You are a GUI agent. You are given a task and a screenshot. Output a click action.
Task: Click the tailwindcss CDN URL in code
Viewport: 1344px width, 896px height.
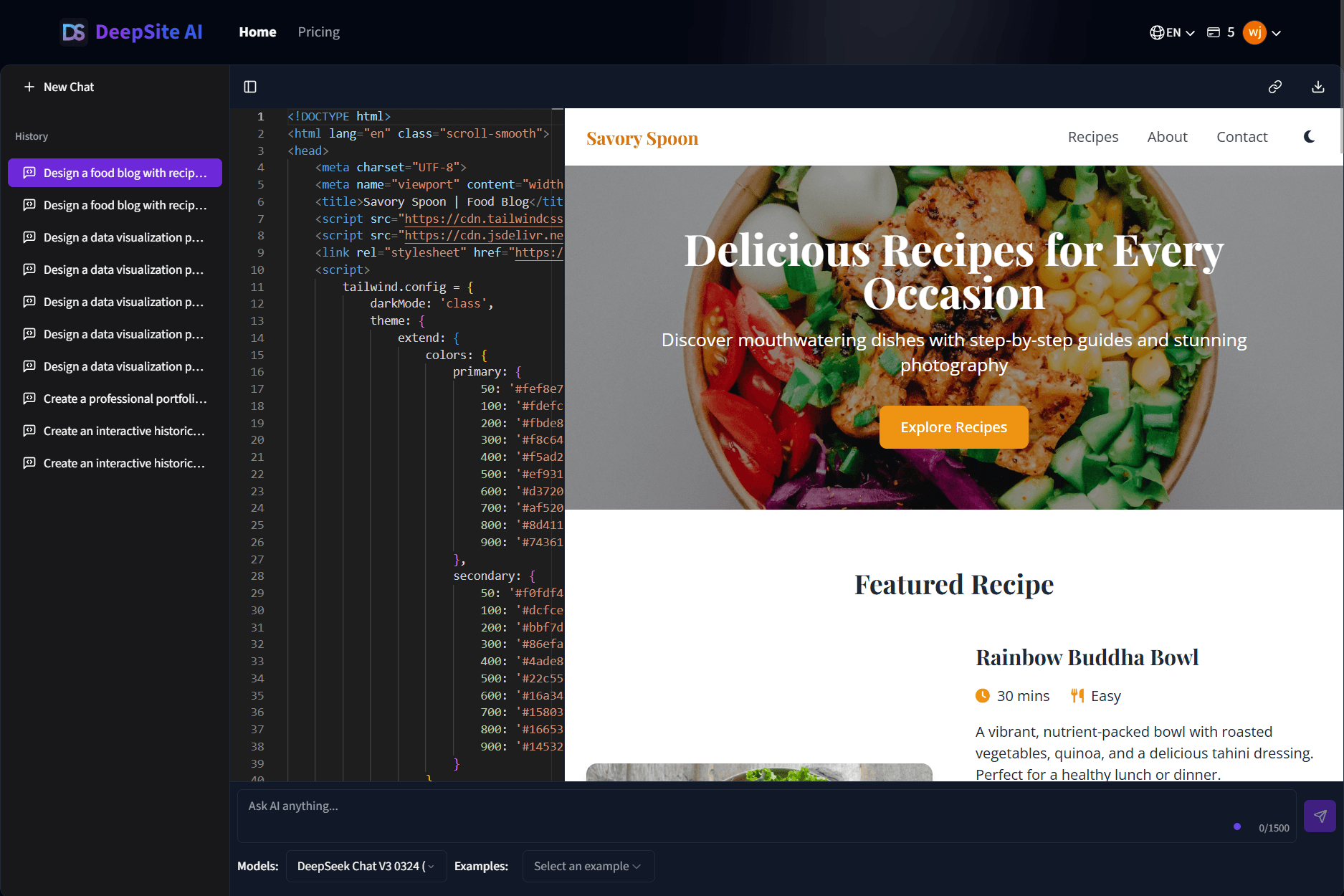484,219
